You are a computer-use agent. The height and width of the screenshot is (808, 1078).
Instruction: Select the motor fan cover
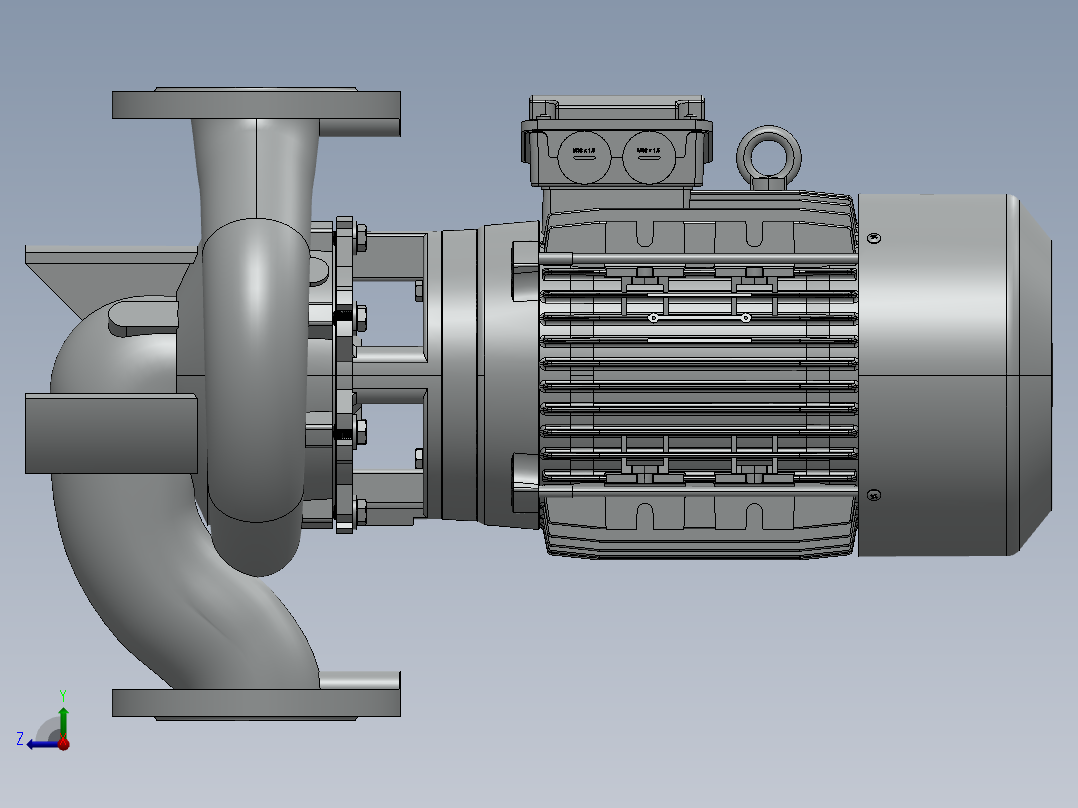[x=954, y=375]
